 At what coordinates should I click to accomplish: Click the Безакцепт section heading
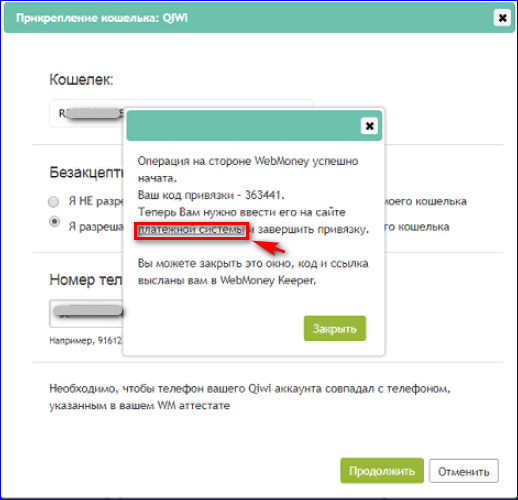point(86,173)
